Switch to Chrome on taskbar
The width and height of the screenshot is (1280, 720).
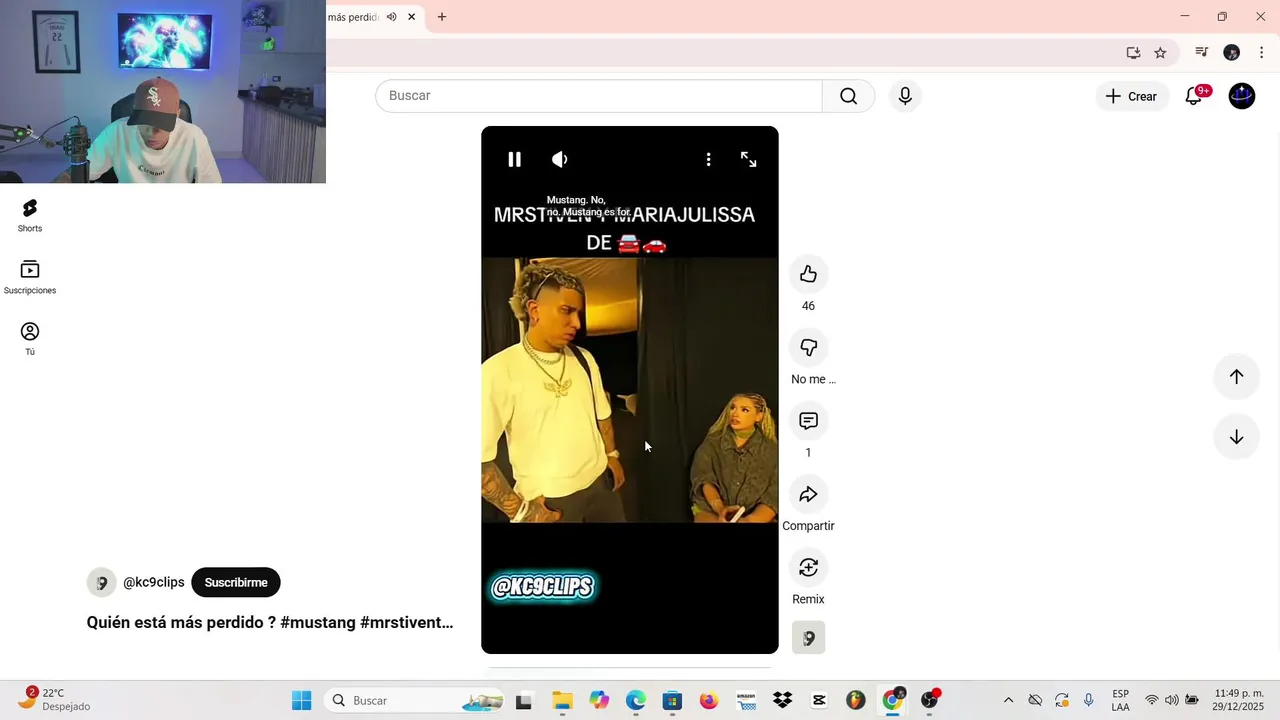[x=892, y=701]
